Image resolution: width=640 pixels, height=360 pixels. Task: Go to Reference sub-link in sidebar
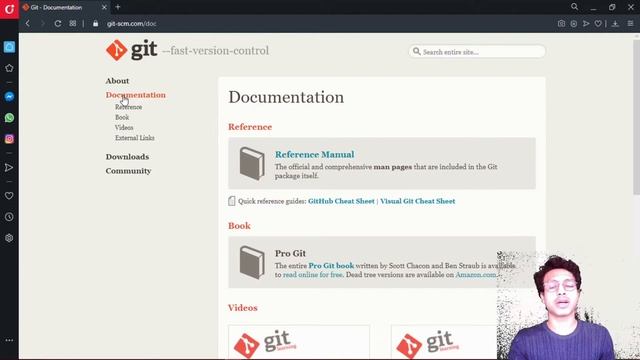(x=129, y=107)
